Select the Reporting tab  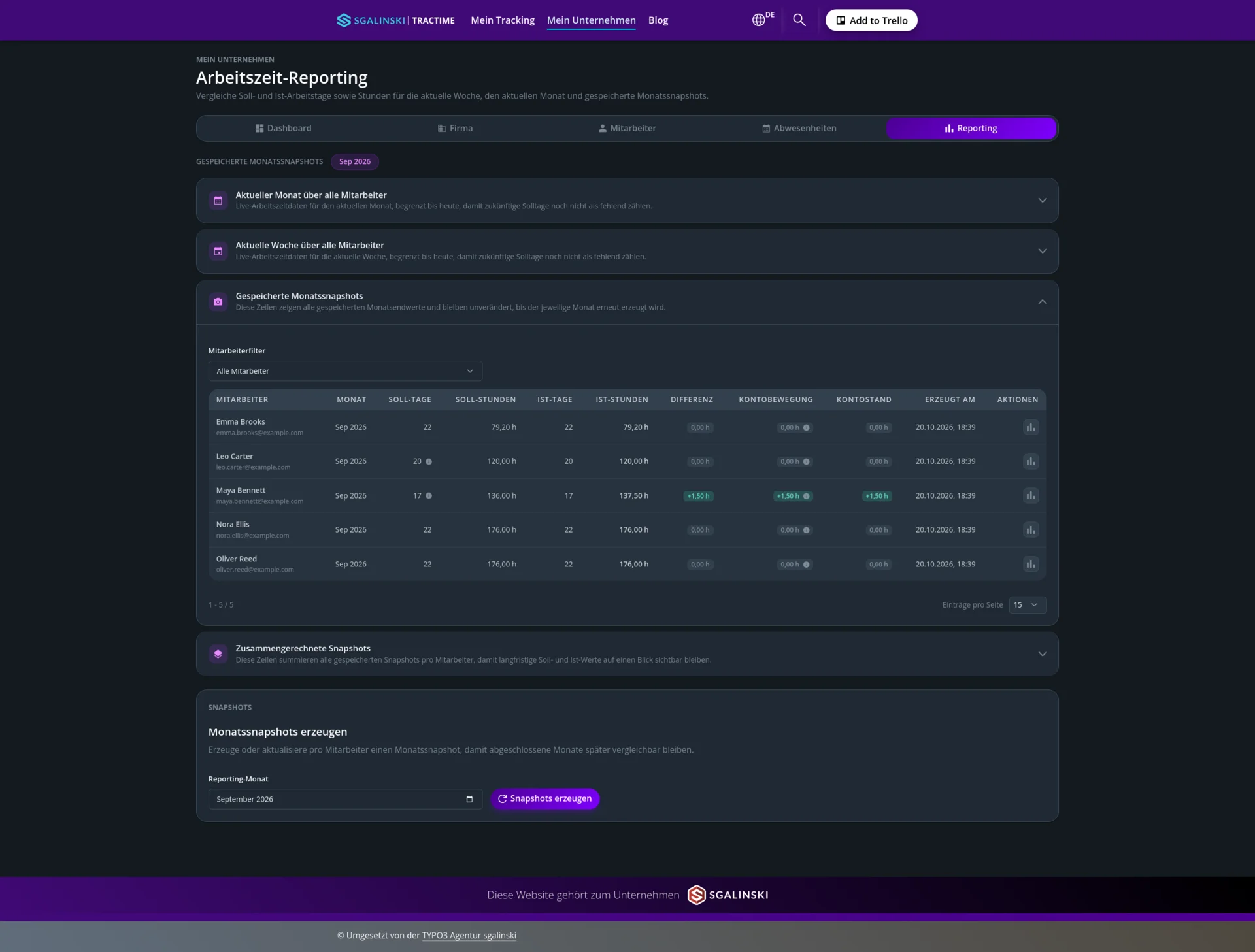pos(971,128)
